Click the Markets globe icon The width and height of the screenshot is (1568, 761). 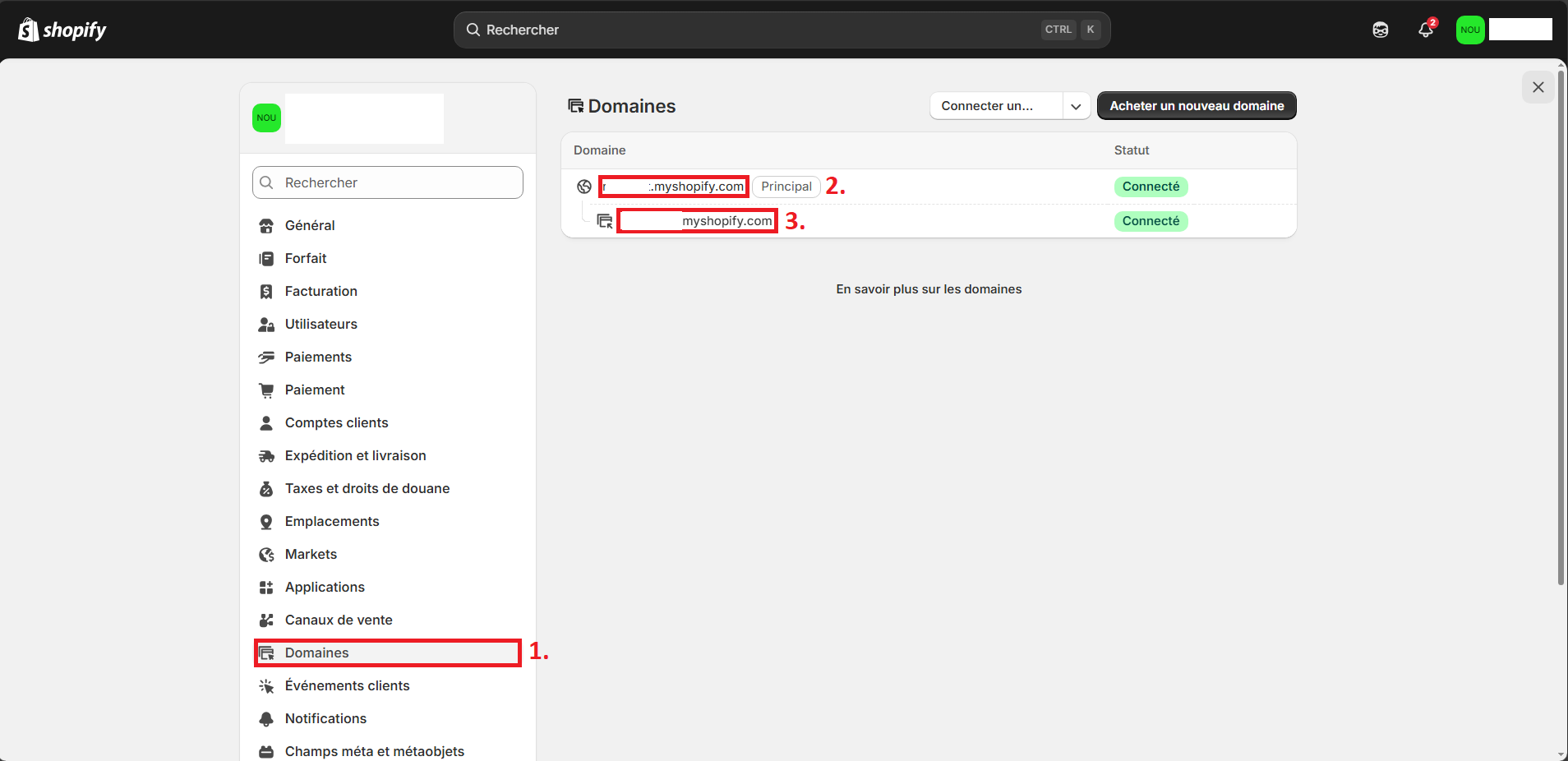tap(266, 555)
